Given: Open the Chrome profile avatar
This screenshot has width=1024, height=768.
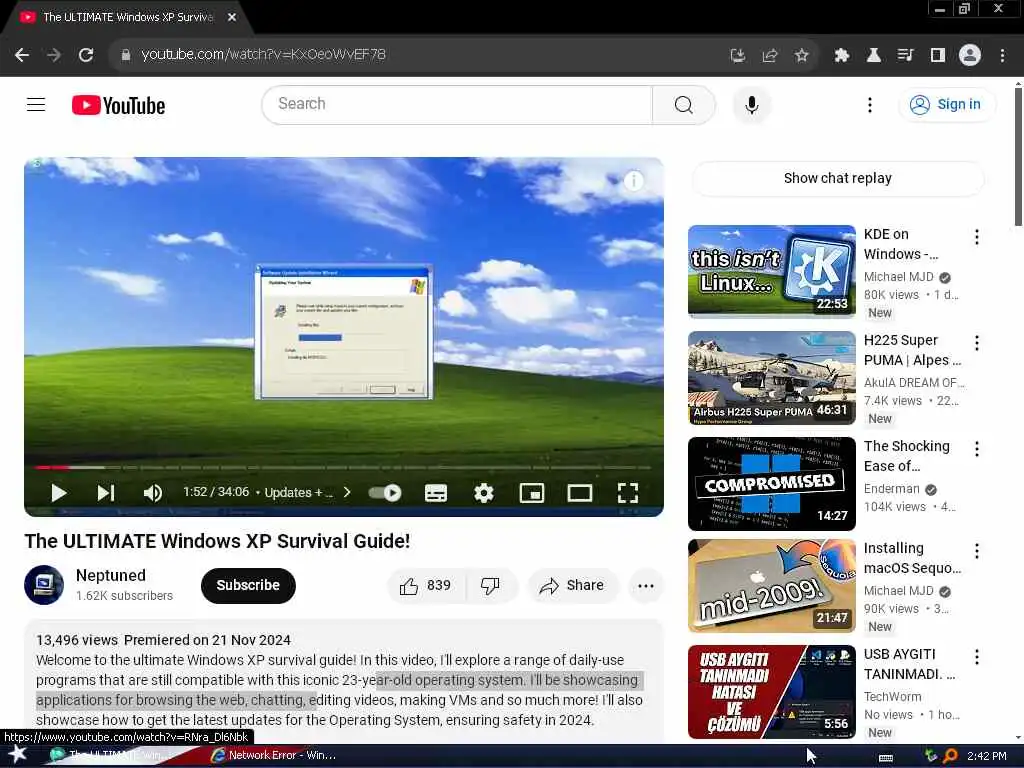Looking at the screenshot, I should (x=970, y=56).
